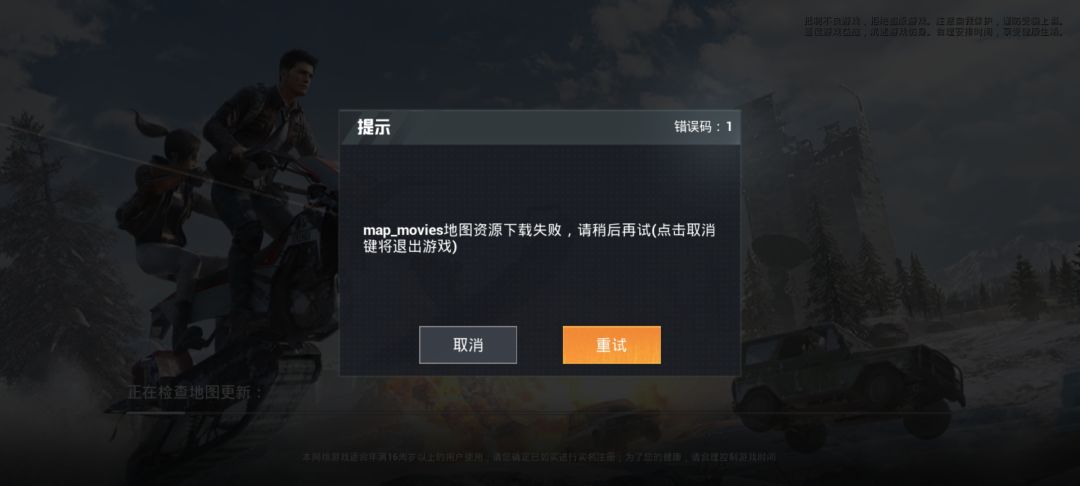Click the health advisory text at top right
This screenshot has height=486, width=1080.
click(935, 27)
